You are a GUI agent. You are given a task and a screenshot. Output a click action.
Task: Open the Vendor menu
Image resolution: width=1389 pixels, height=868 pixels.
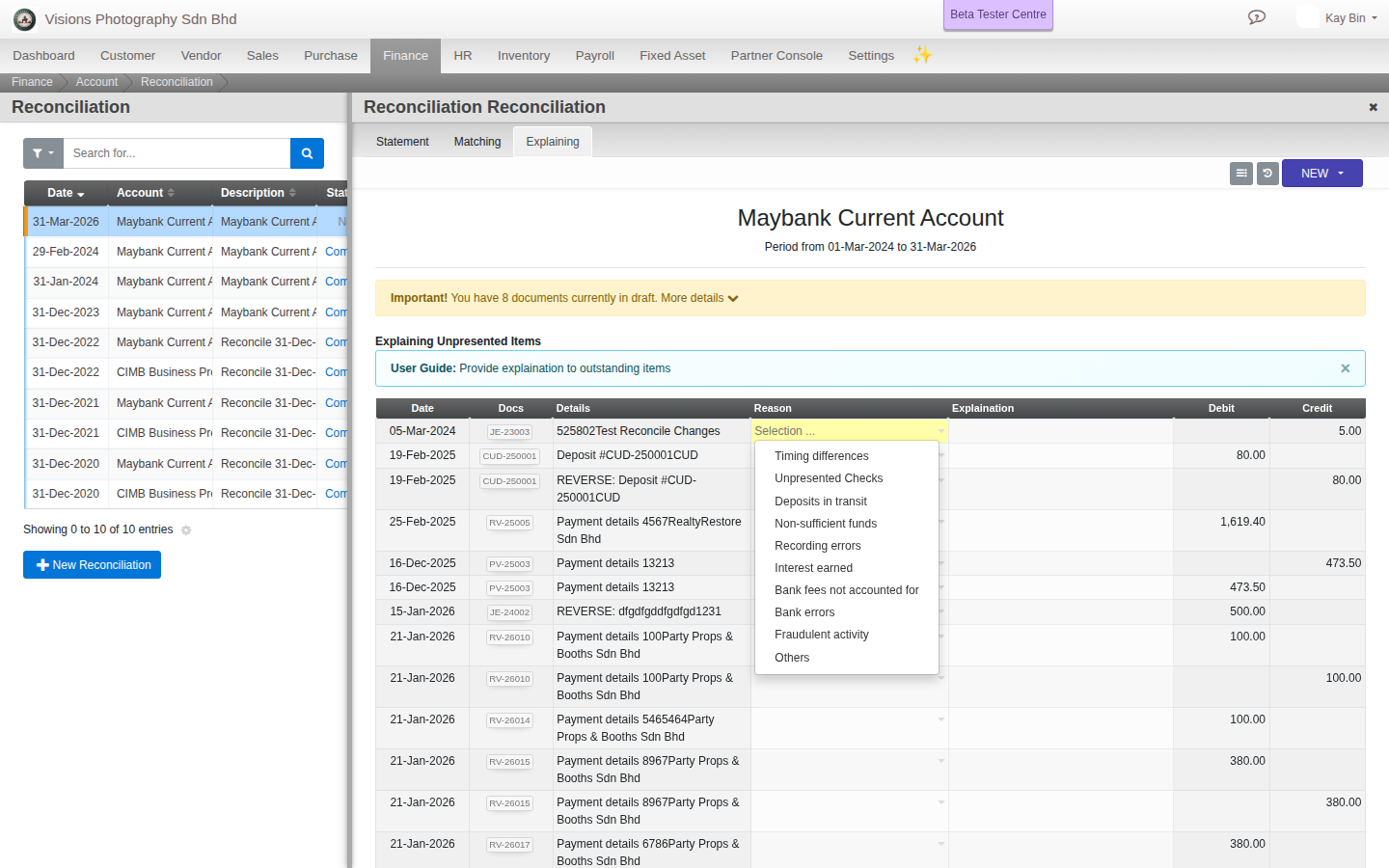coord(201,56)
